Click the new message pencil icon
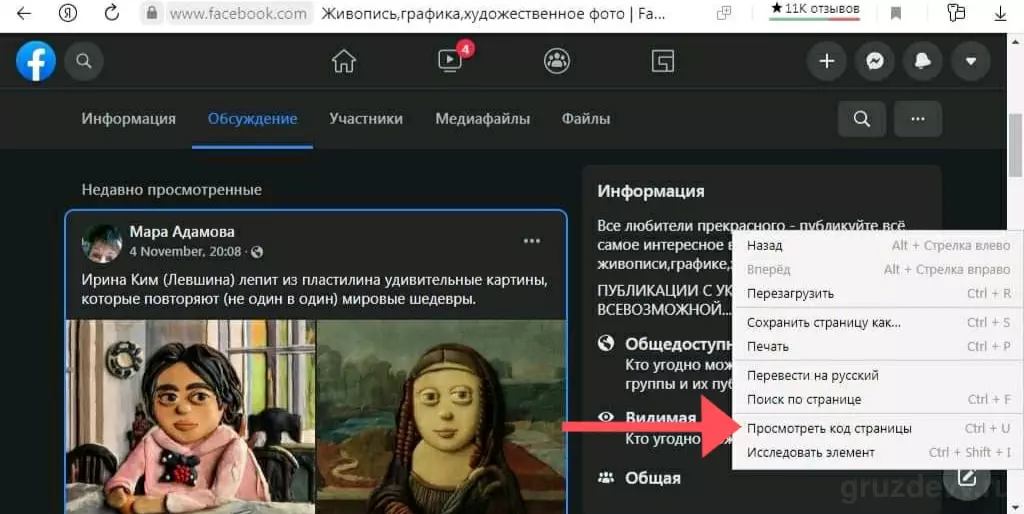The image size is (1024, 514). 966,478
